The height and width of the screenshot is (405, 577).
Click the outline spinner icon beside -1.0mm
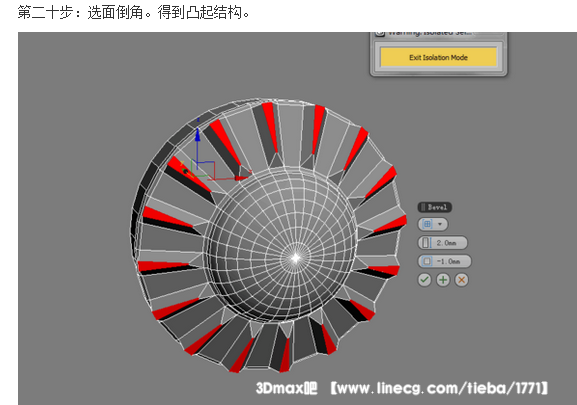click(x=426, y=261)
